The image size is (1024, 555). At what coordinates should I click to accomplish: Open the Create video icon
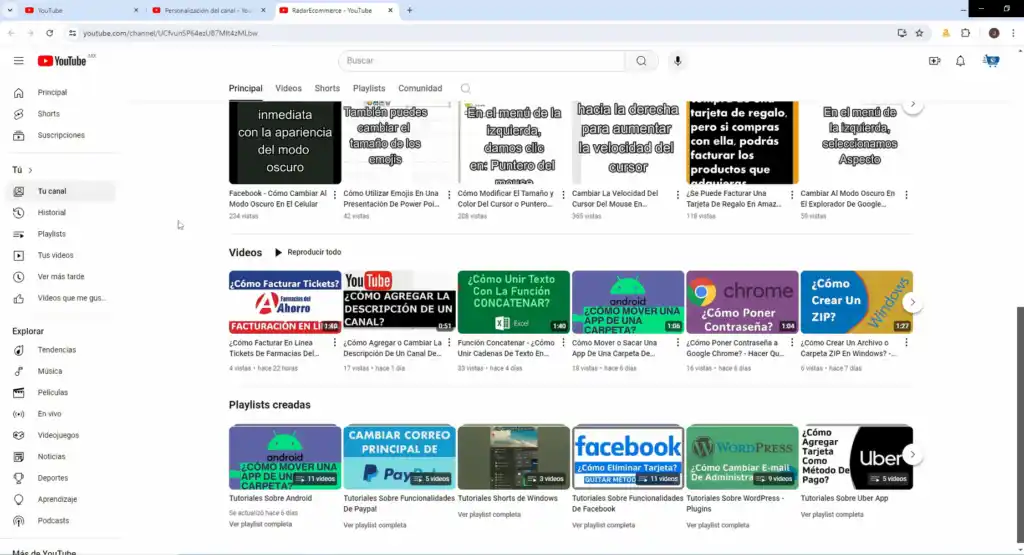pos(935,61)
